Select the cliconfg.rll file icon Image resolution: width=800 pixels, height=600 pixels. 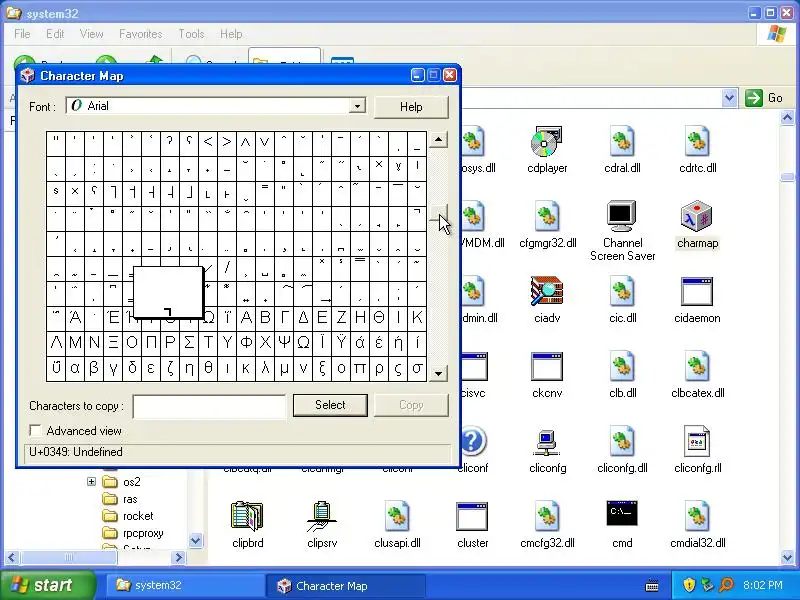[697, 442]
